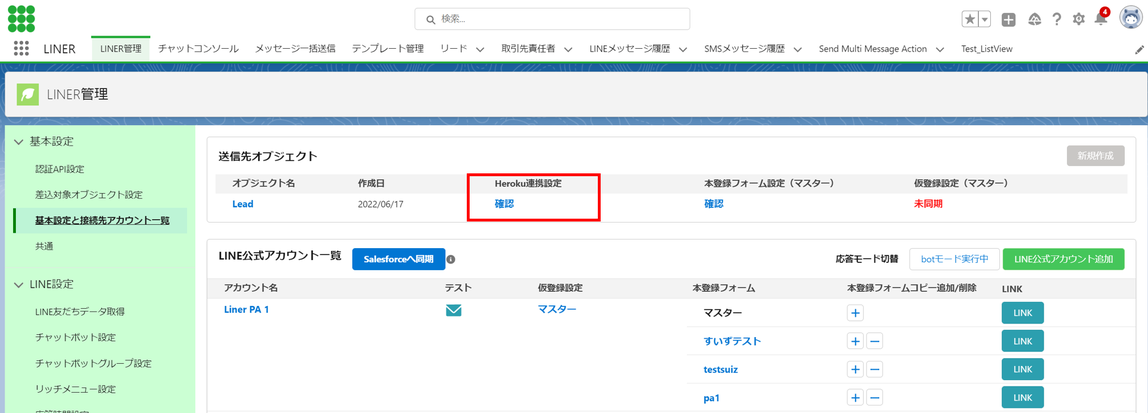Open チャットボット設定 in the sidebar
The height and width of the screenshot is (413, 1148).
[75, 338]
